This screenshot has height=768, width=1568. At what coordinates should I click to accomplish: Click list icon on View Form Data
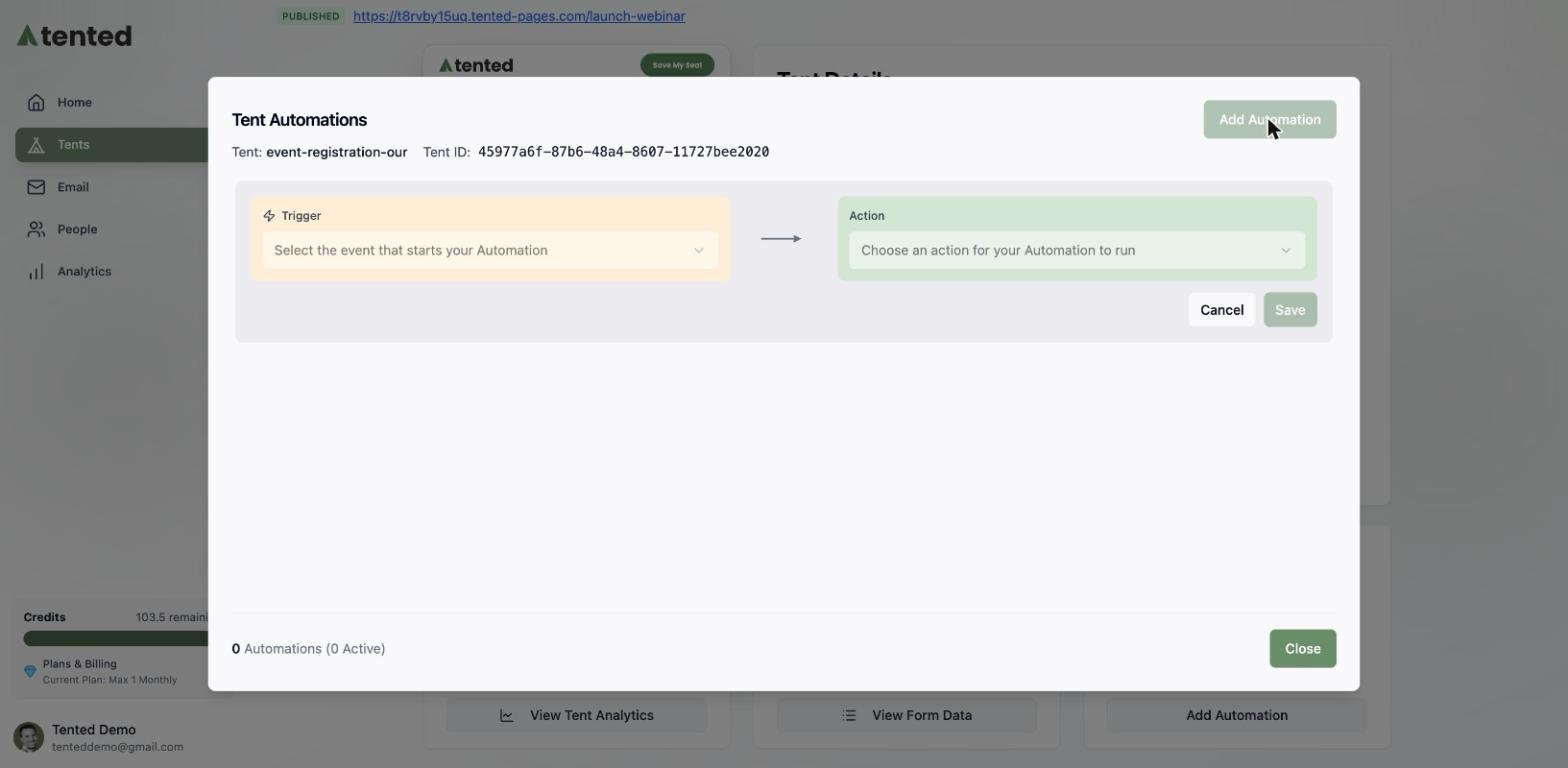click(849, 715)
